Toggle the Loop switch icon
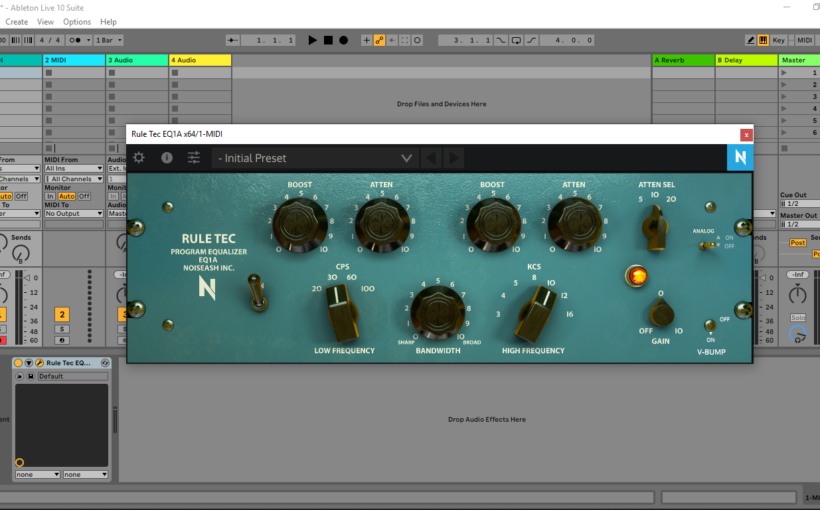 pyautogui.click(x=516, y=40)
